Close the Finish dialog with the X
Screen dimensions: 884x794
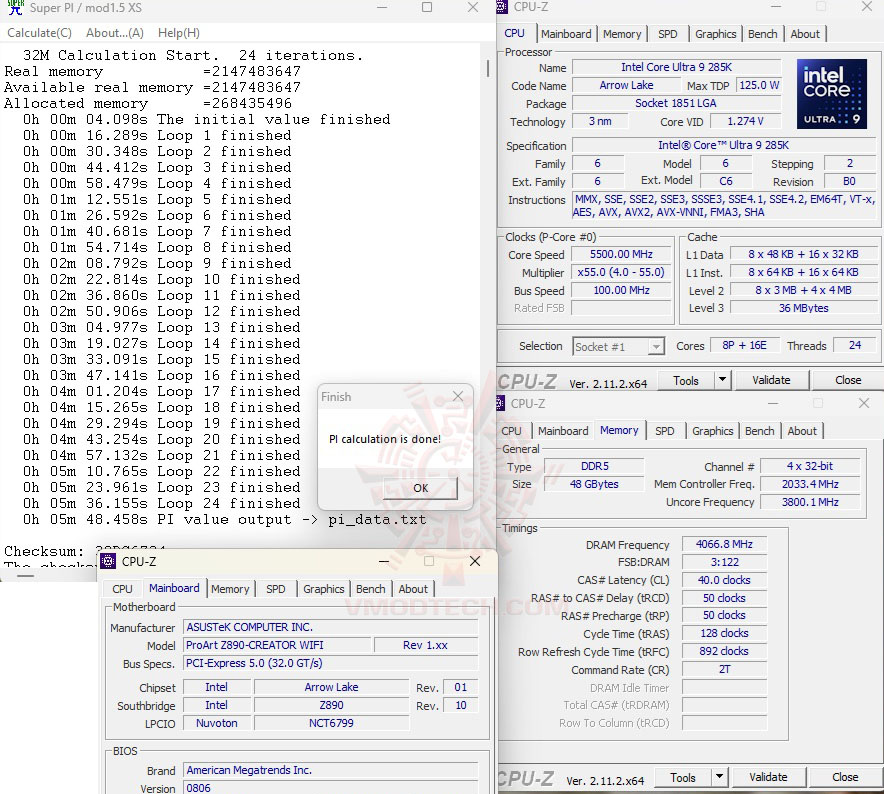pyautogui.click(x=458, y=396)
